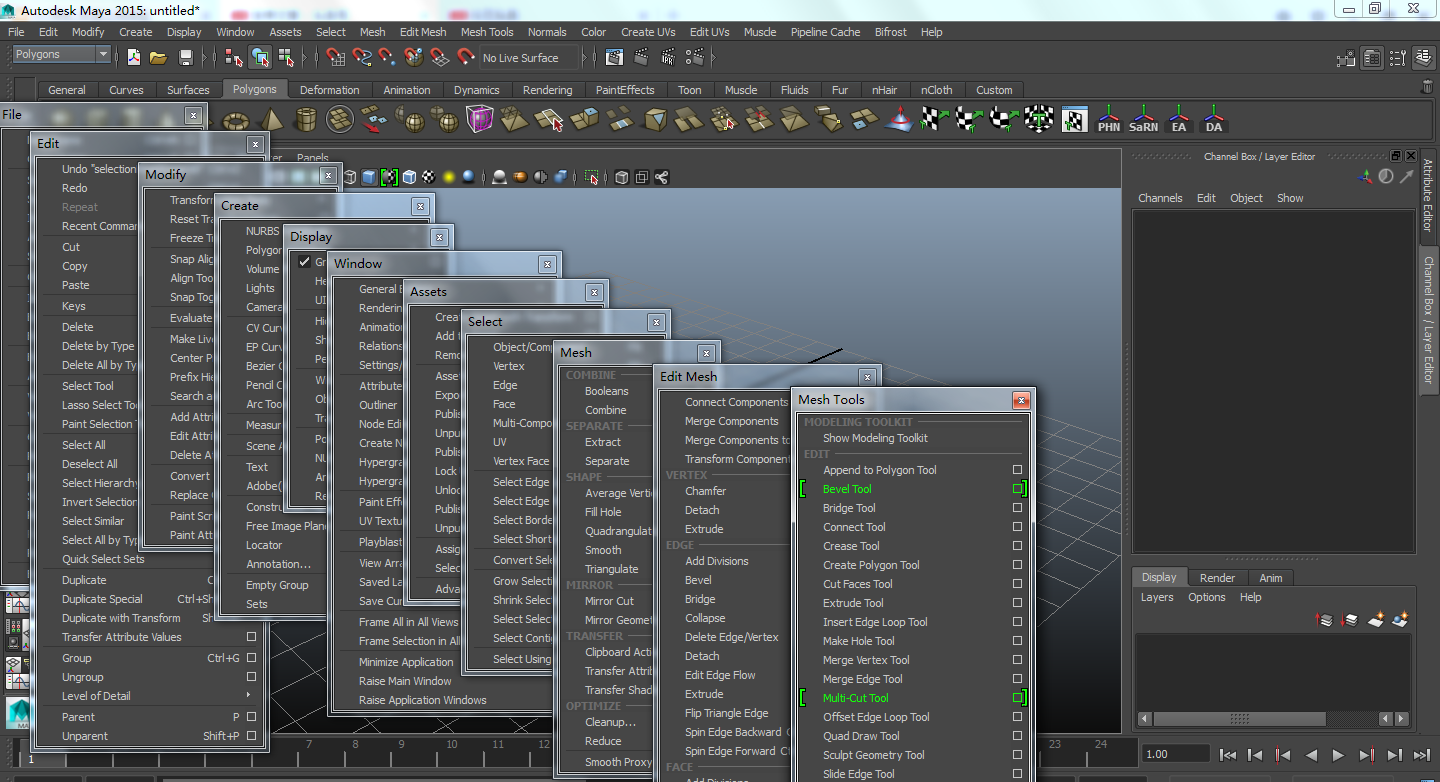Viewport: 1440px width, 782px height.
Task: Open options box for Append to Polygon Tool
Action: click(1017, 470)
